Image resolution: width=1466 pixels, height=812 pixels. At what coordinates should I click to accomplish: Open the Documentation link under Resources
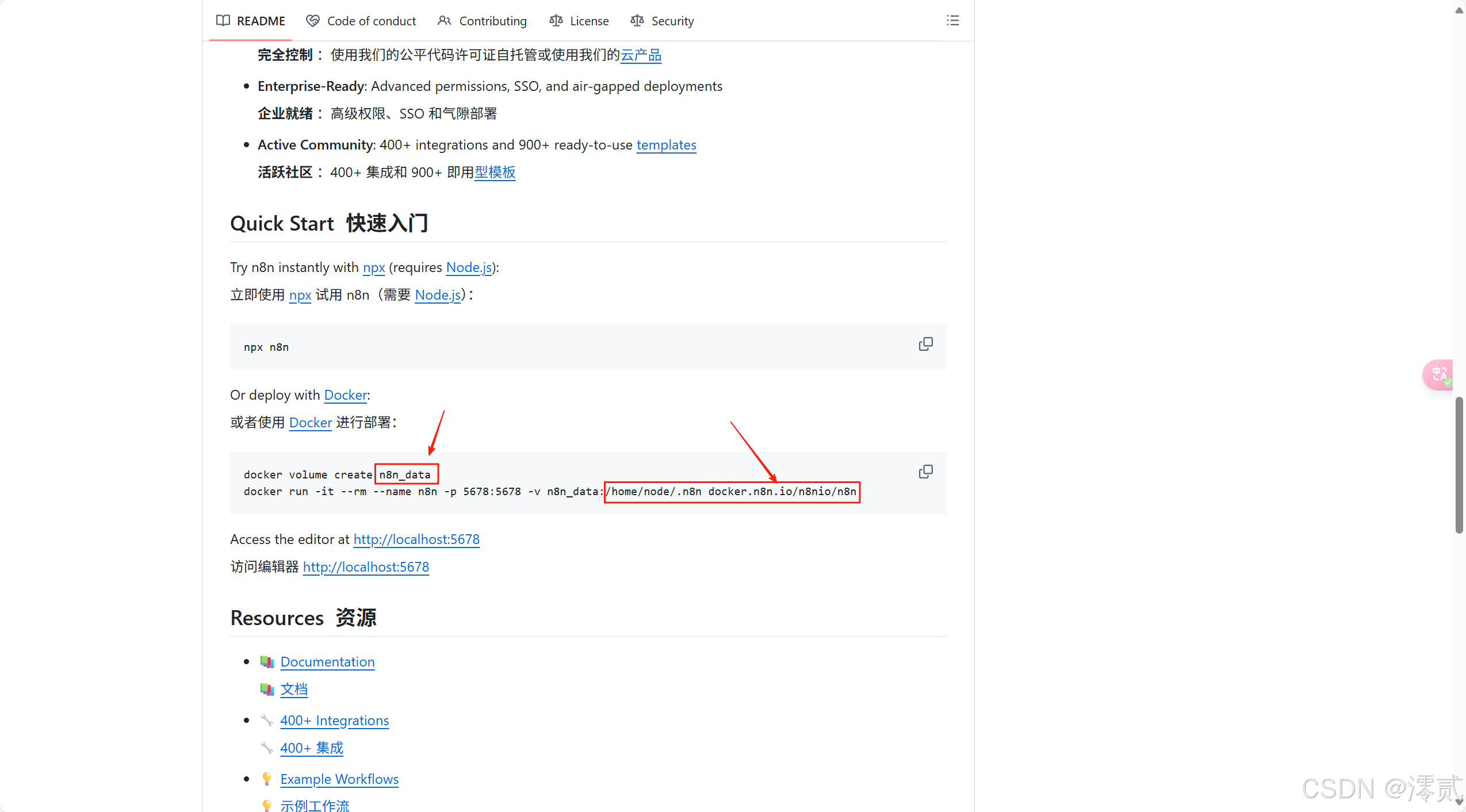coord(327,662)
